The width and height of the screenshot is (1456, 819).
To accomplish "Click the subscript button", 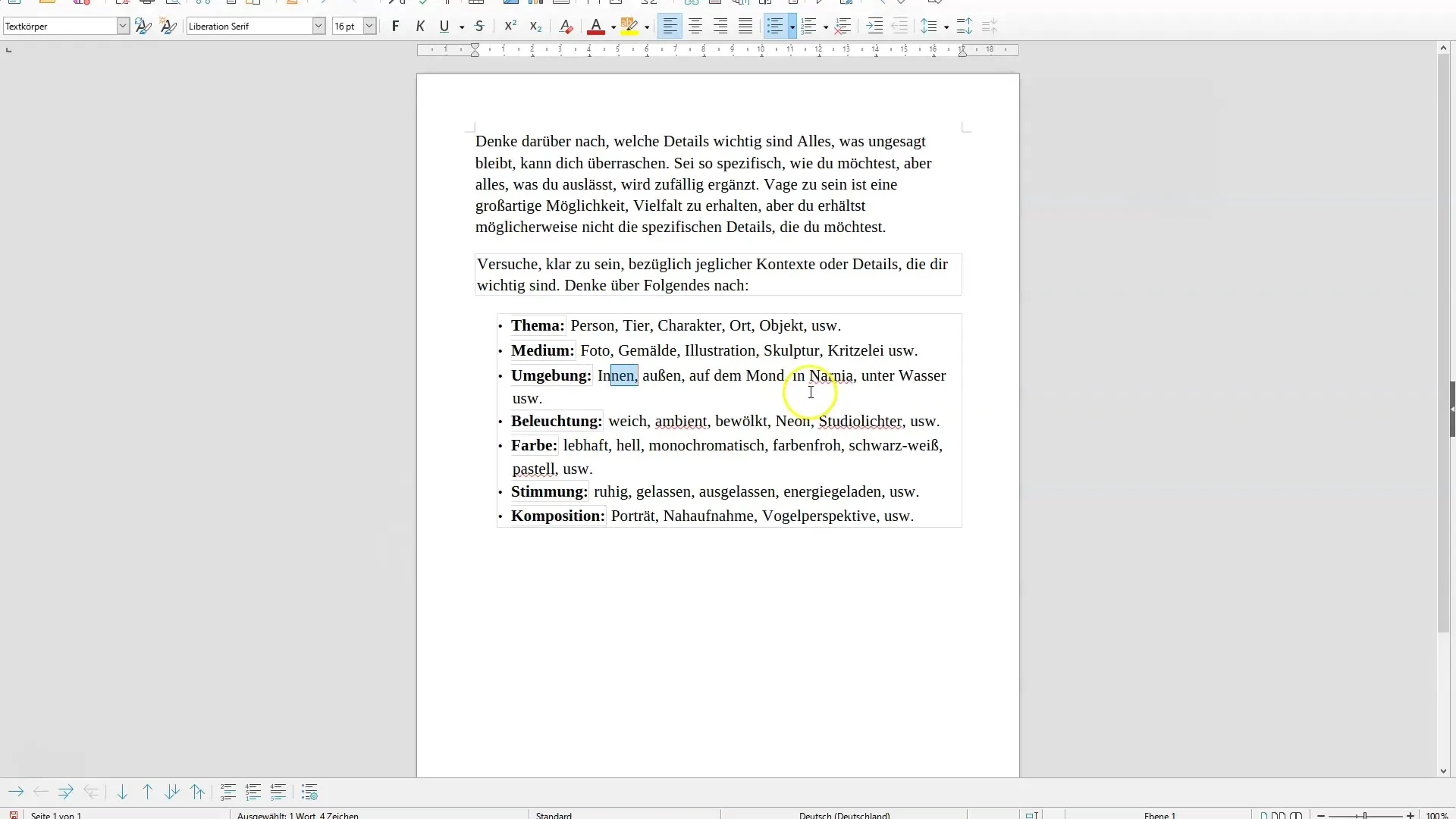I will pos(536,26).
